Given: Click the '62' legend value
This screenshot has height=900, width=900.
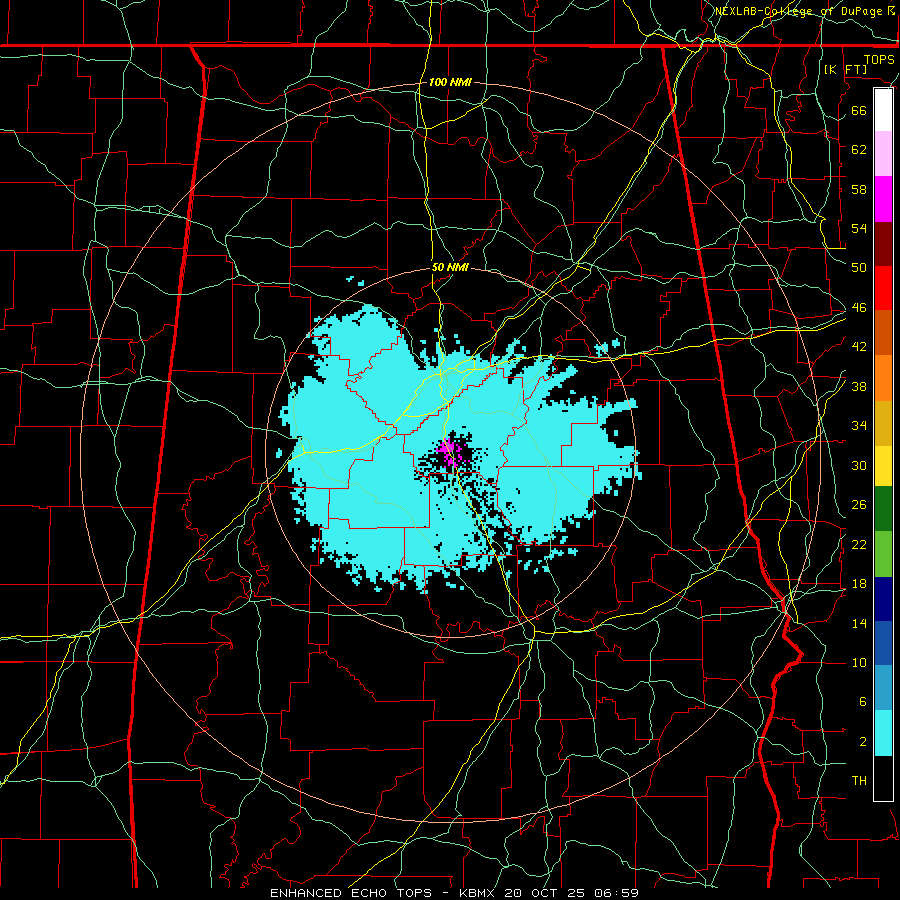Looking at the screenshot, I should [859, 149].
